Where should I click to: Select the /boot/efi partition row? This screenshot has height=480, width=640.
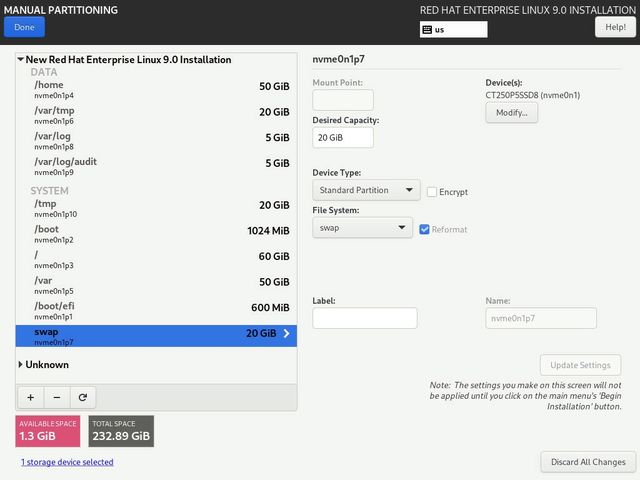pos(156,311)
